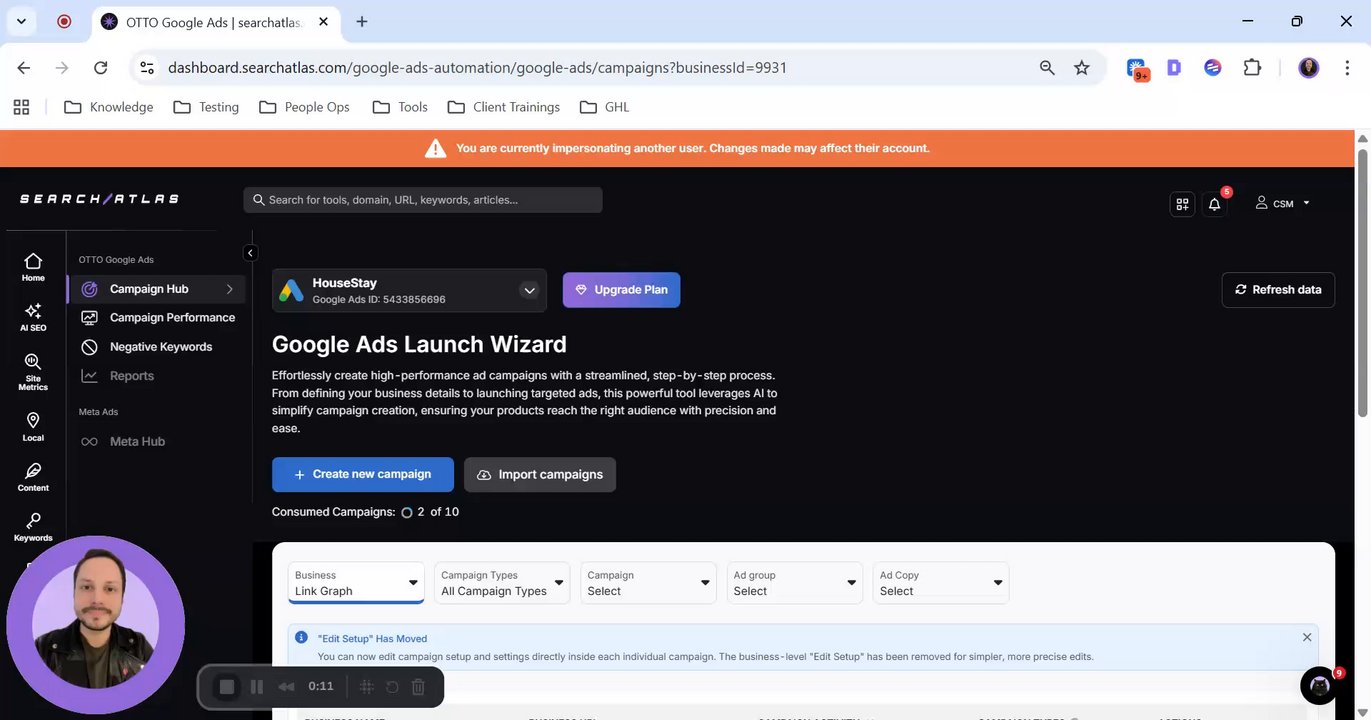Open the notifications bell icon

1215,203
